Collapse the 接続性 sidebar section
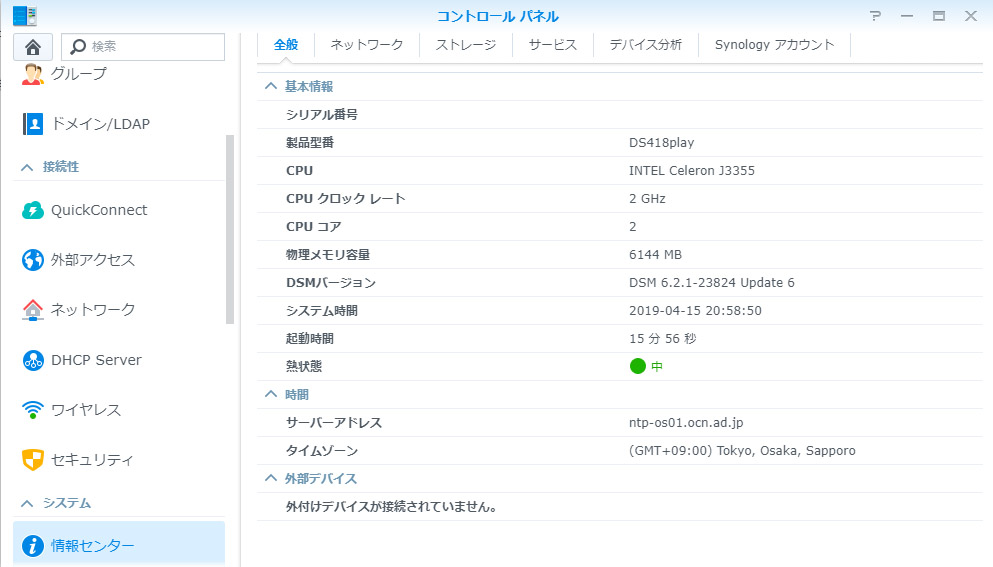Image resolution: width=993 pixels, height=567 pixels. pyautogui.click(x=27, y=167)
